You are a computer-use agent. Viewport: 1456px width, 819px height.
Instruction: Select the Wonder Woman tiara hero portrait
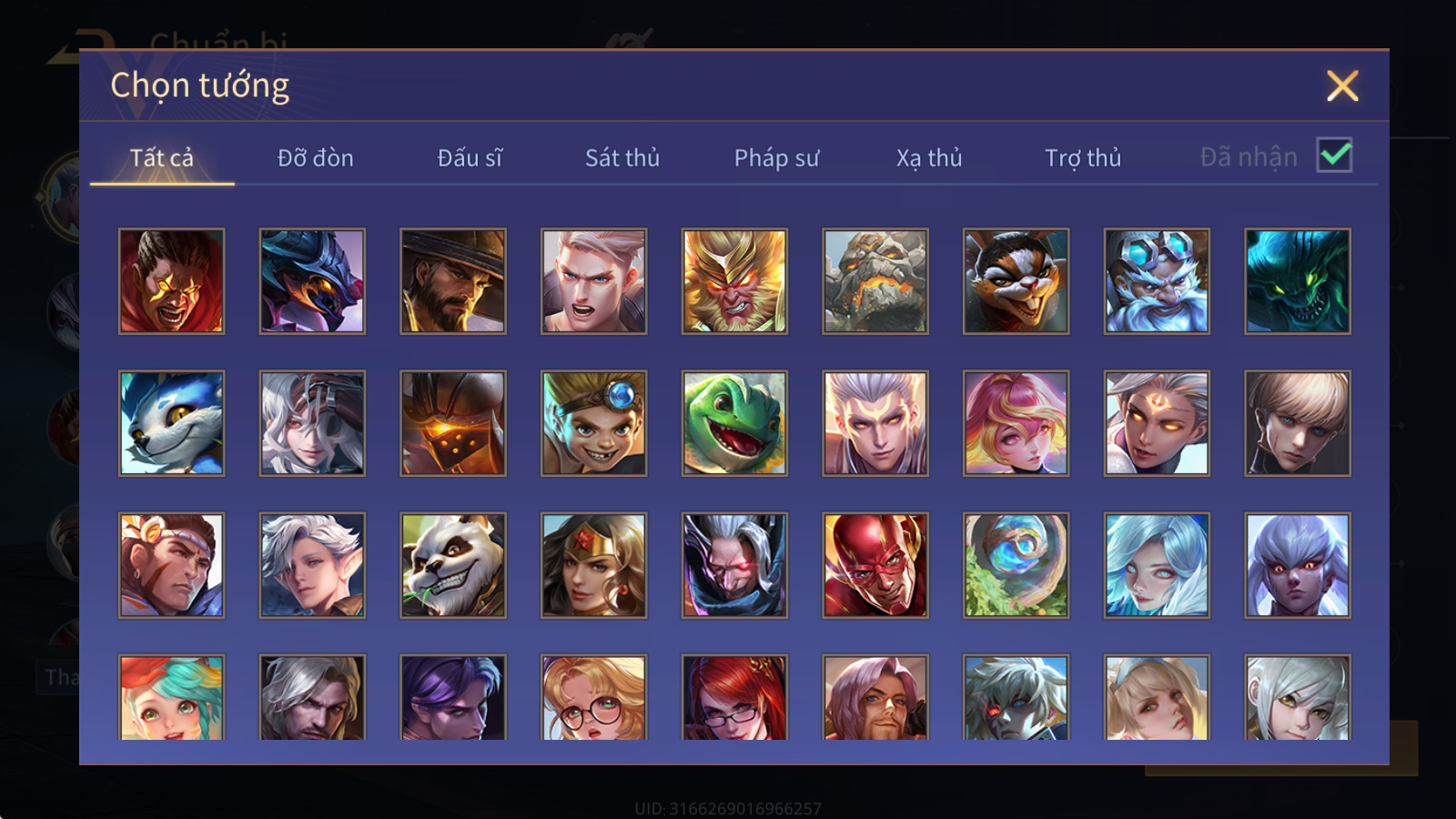click(x=594, y=565)
